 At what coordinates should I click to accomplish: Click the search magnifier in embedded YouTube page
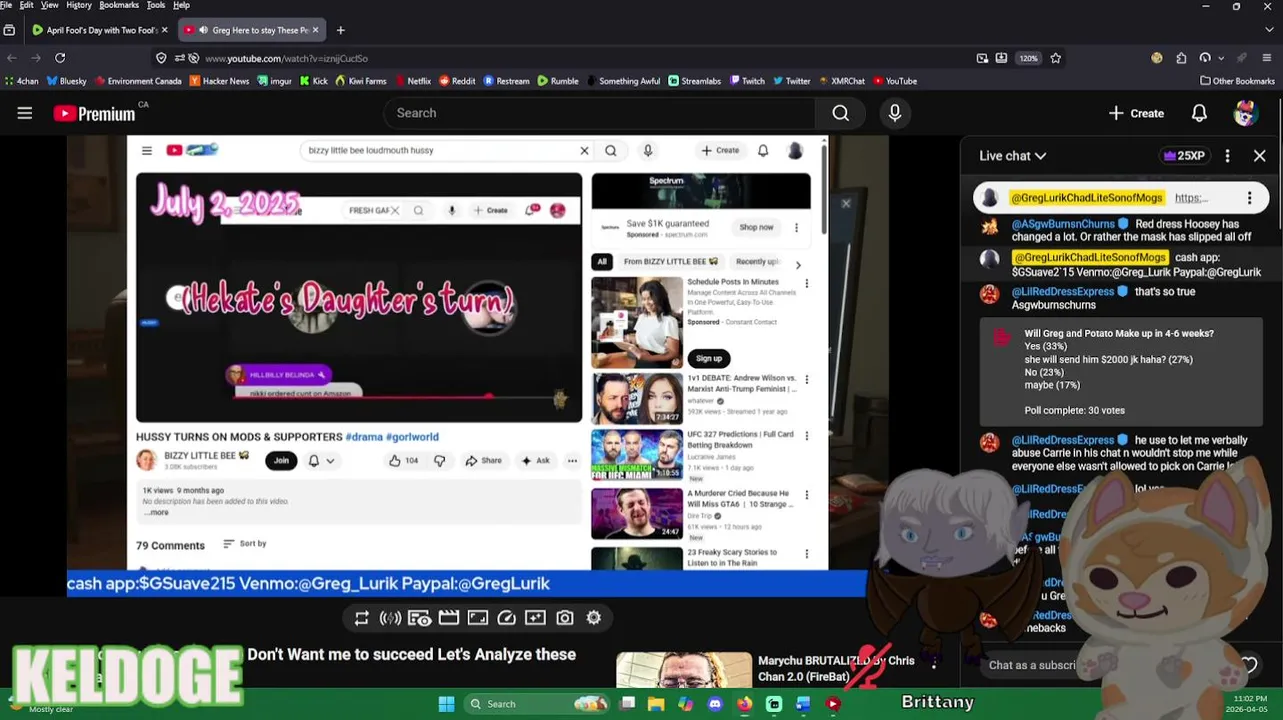coord(611,151)
